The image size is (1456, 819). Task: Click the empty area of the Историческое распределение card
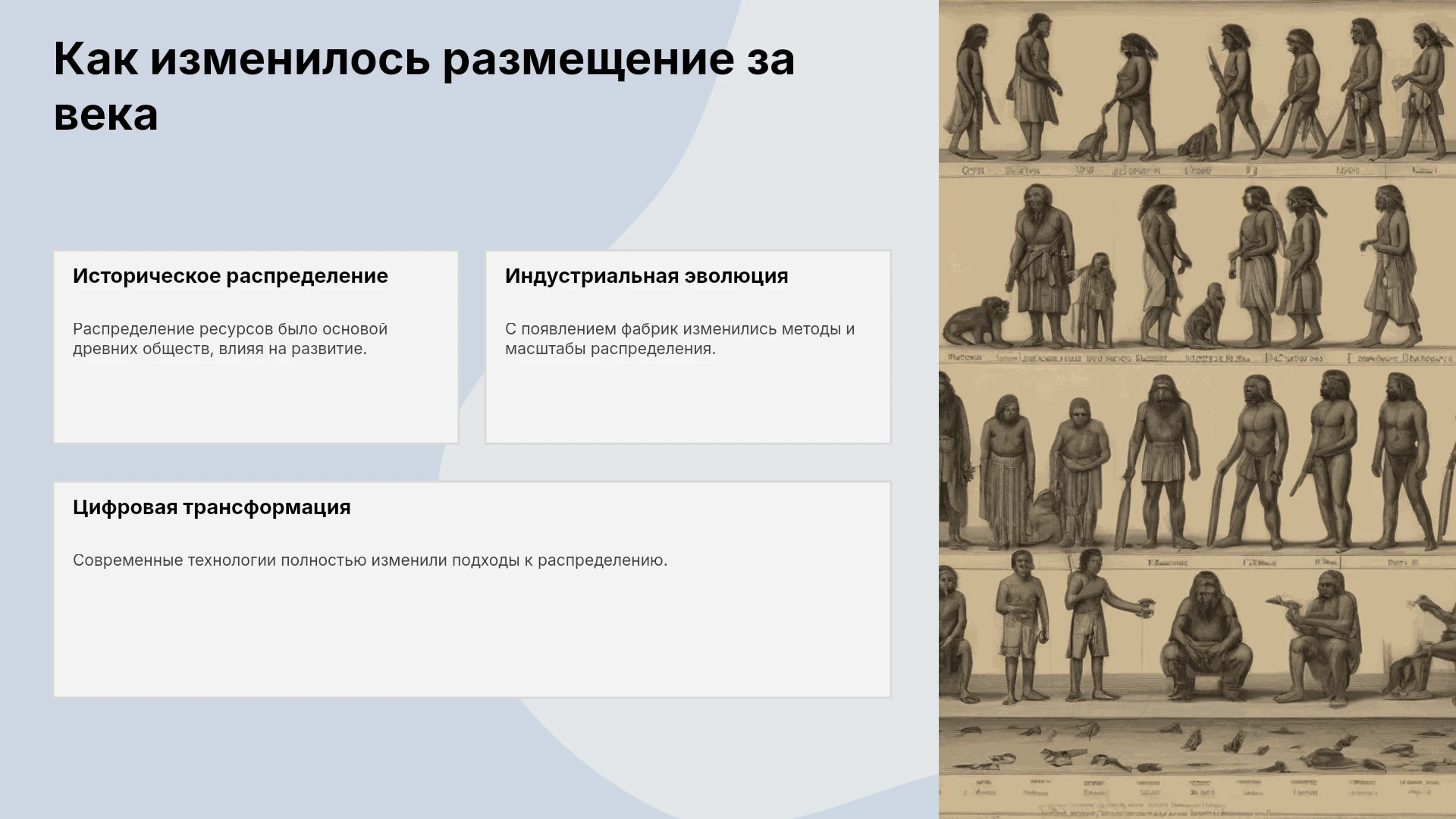click(256, 402)
